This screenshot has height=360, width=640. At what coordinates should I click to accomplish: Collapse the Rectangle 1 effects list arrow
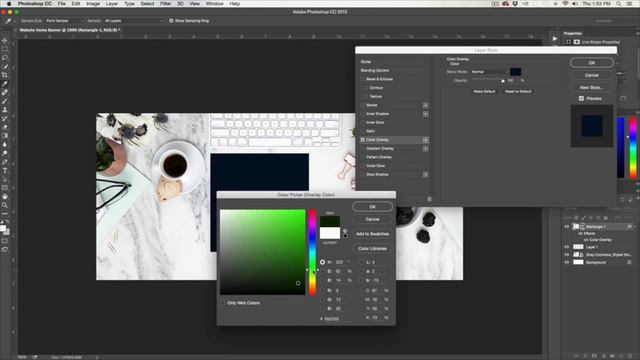[x=635, y=227]
